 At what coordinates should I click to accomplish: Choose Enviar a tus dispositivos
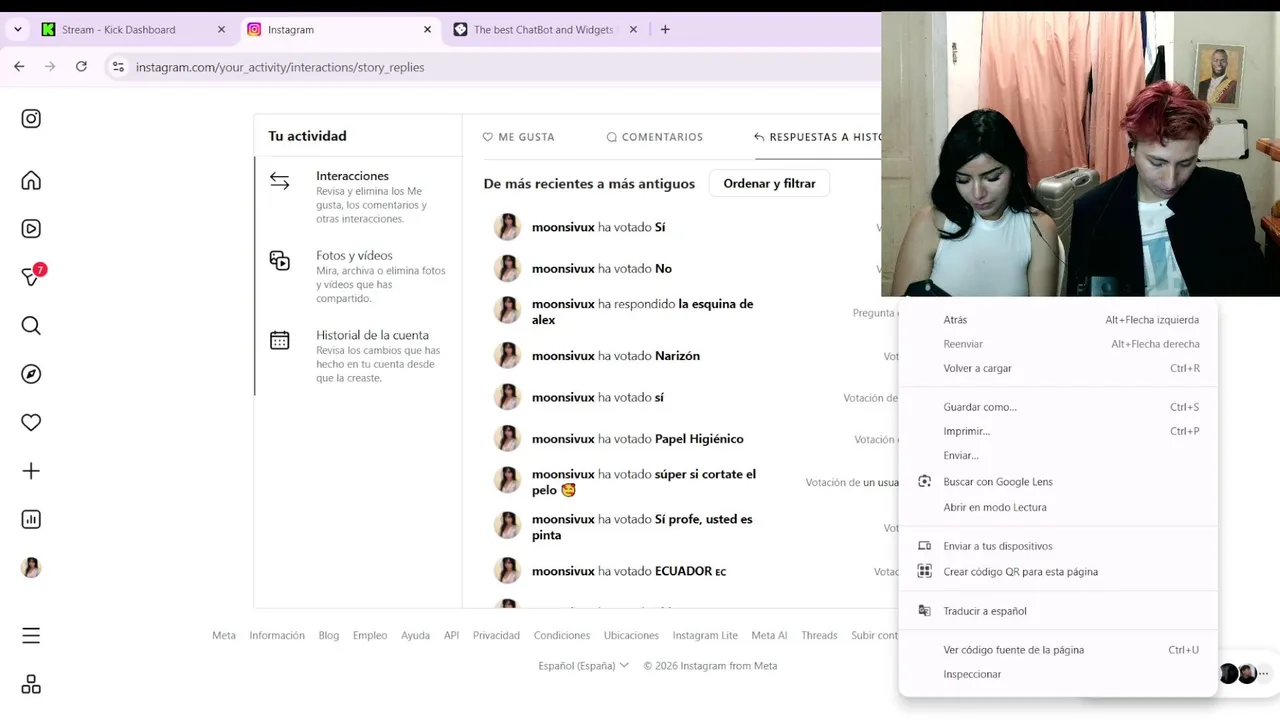[x=1058, y=546]
